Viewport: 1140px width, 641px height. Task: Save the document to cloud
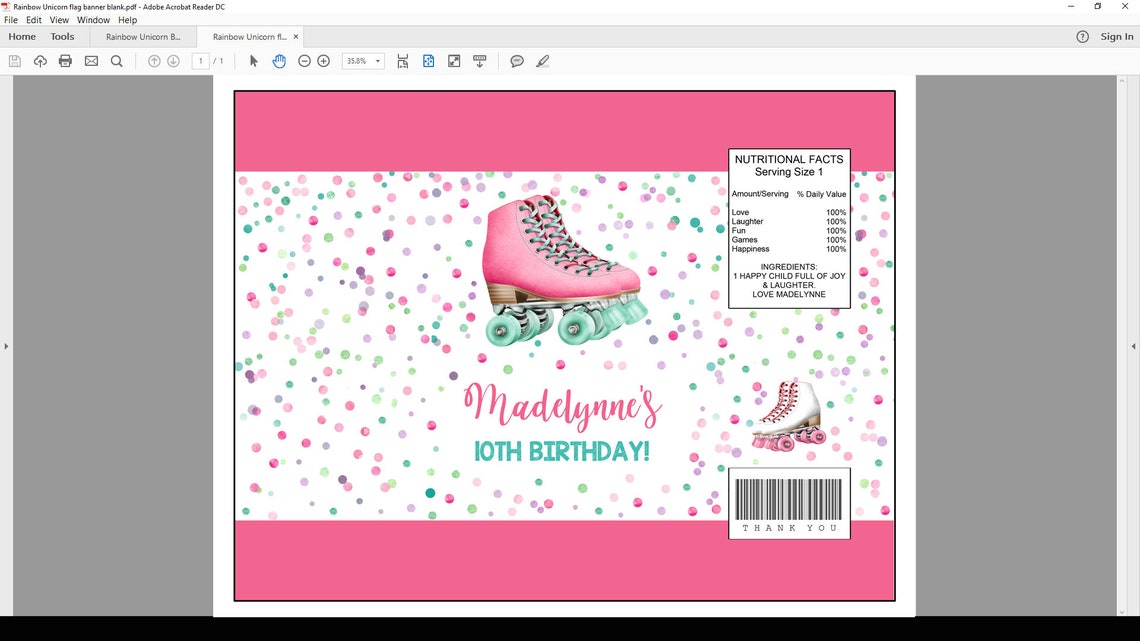(40, 60)
